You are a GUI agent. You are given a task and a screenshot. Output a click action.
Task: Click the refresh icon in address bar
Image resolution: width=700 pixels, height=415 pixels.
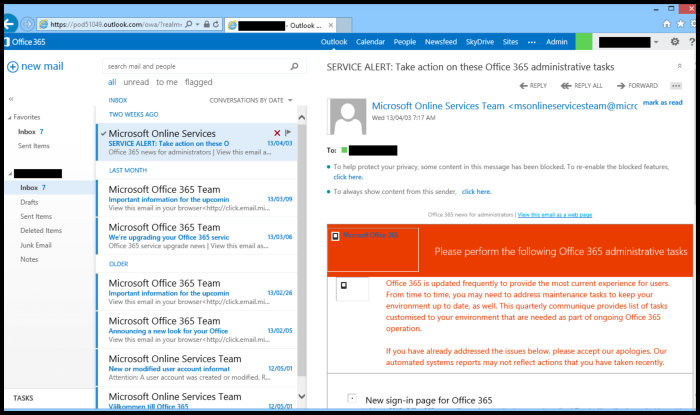point(216,24)
